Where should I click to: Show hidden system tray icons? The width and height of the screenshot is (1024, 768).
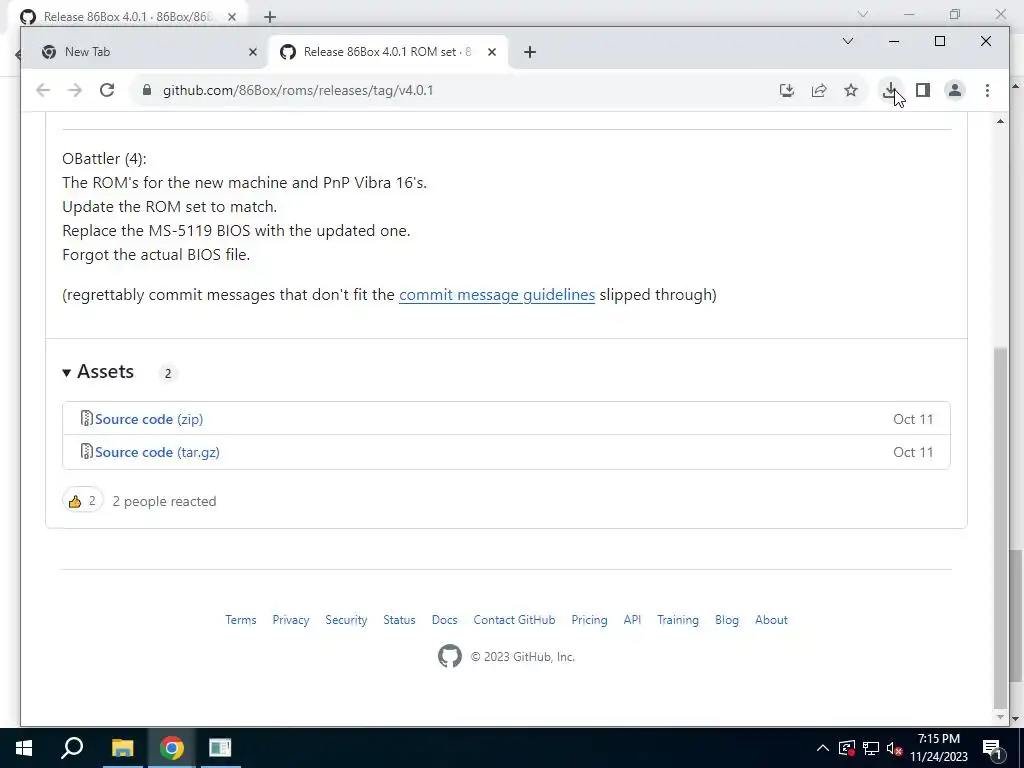pyautogui.click(x=823, y=748)
